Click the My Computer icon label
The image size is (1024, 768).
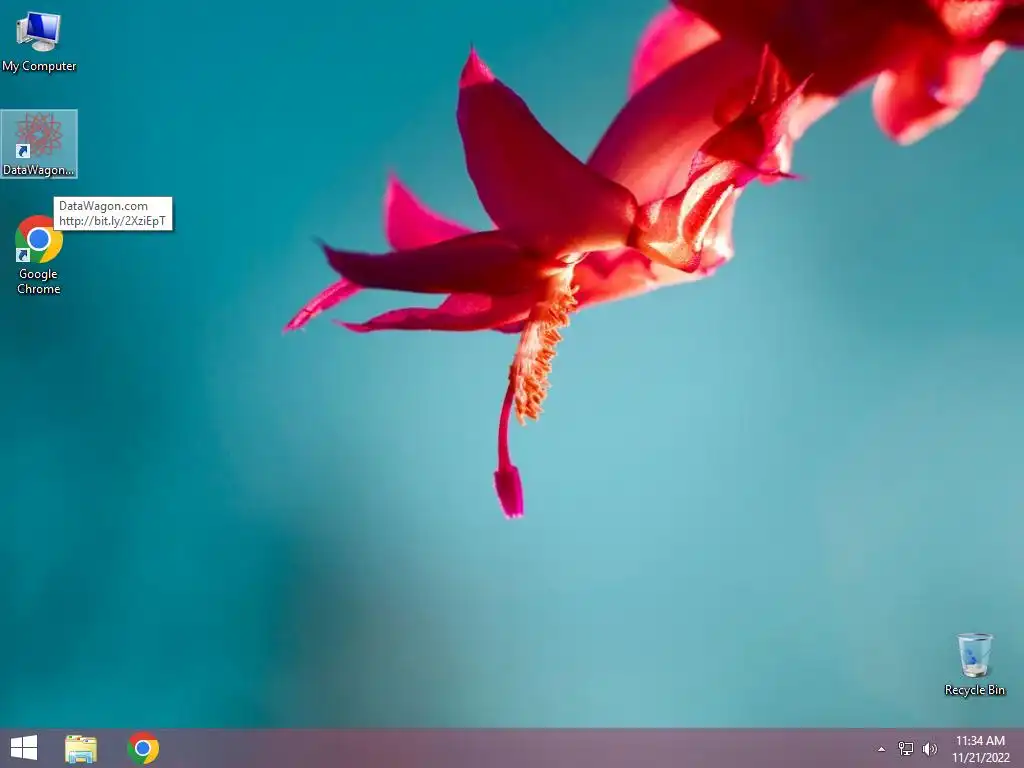pos(39,66)
